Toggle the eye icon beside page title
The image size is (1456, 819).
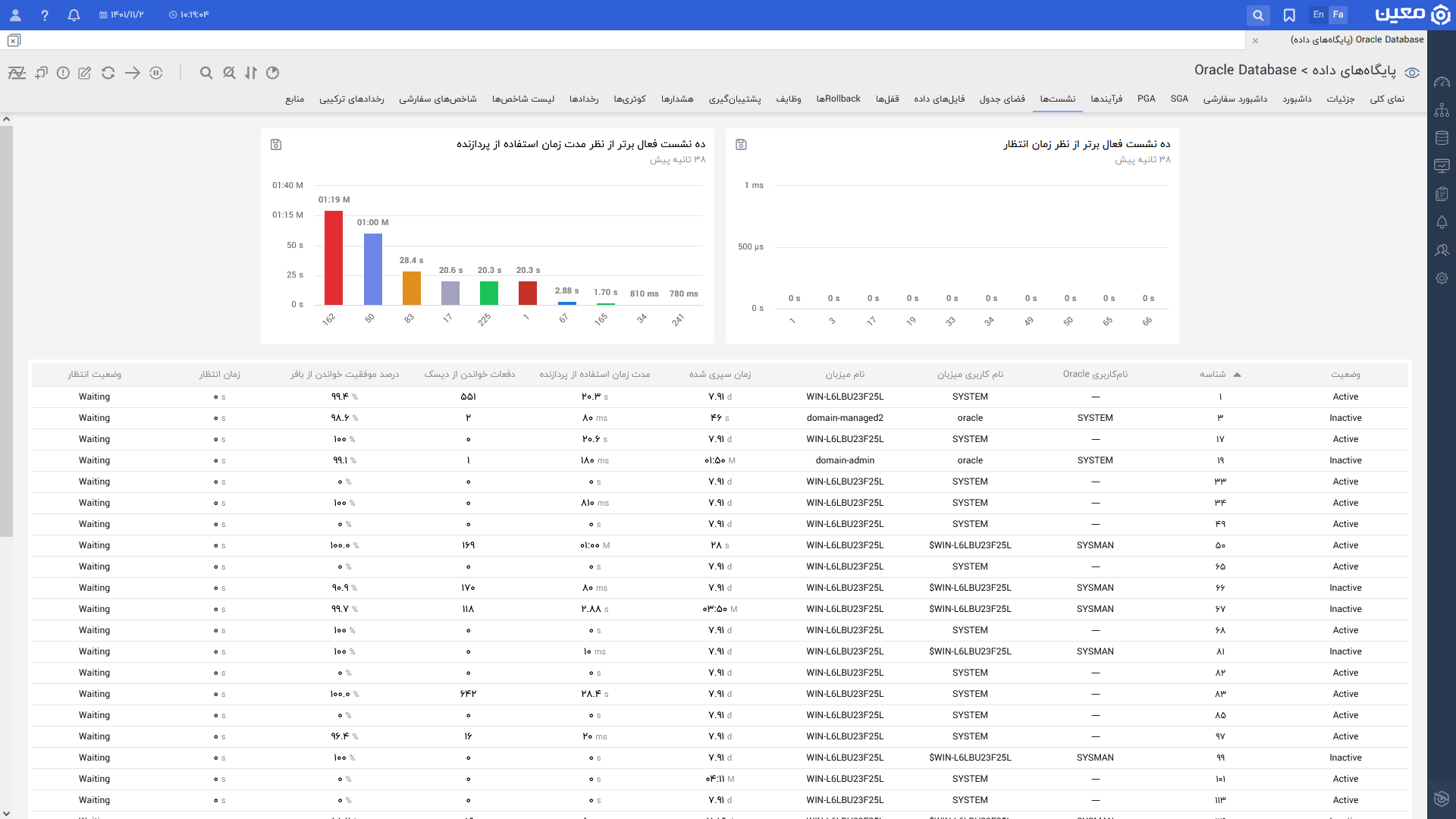[1412, 73]
